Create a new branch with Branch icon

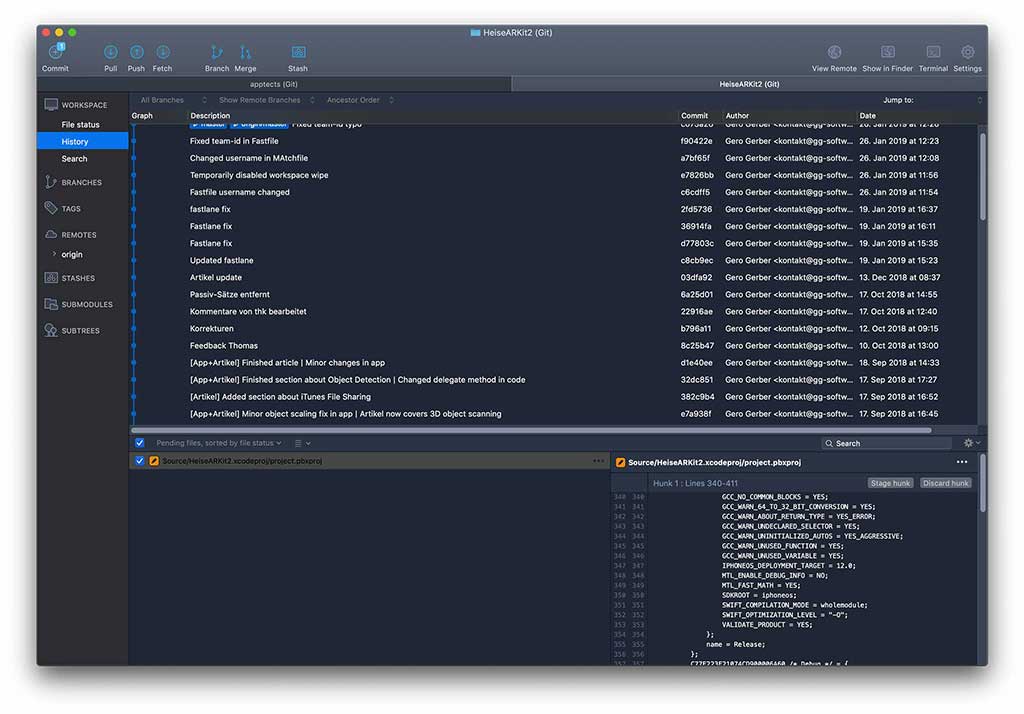point(216,53)
